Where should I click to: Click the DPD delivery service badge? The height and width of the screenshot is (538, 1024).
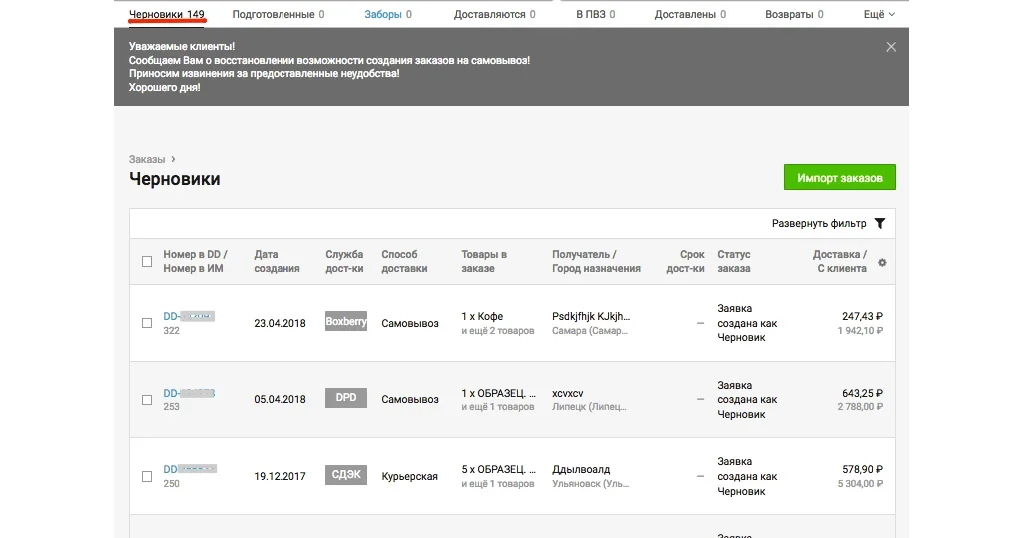pos(345,398)
